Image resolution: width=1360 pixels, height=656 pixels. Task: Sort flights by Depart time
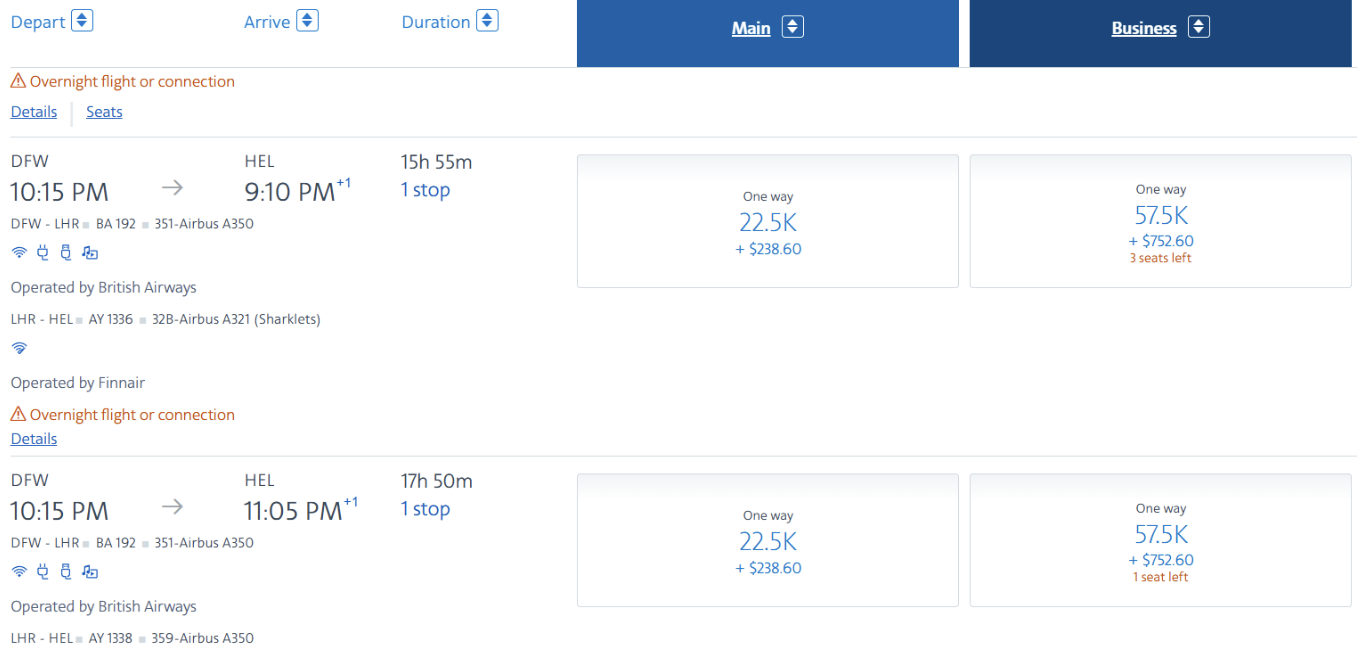click(x=82, y=20)
